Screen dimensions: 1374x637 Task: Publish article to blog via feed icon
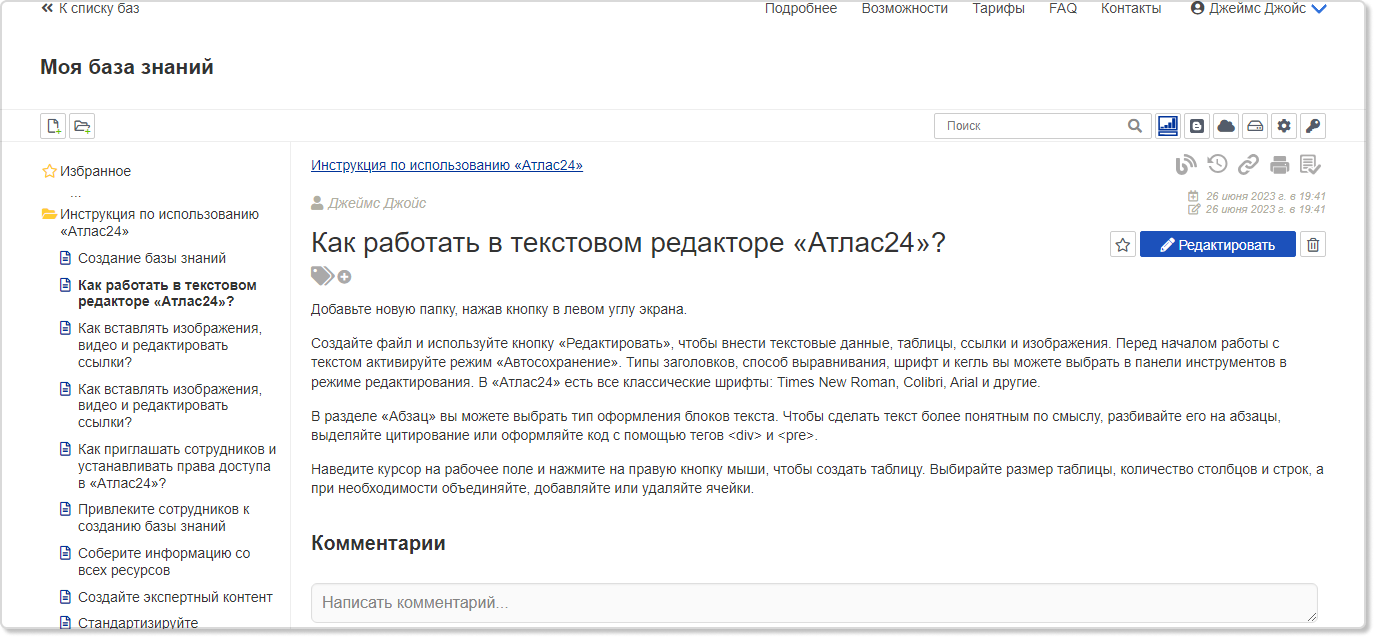click(1186, 165)
